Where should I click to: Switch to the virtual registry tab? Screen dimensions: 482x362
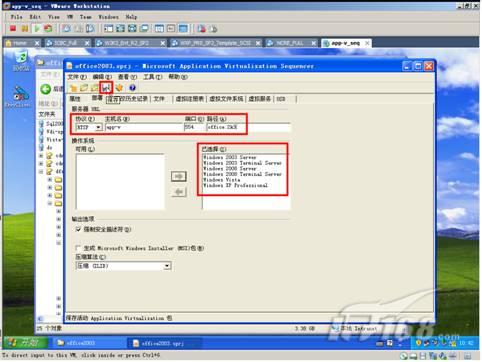(x=190, y=99)
